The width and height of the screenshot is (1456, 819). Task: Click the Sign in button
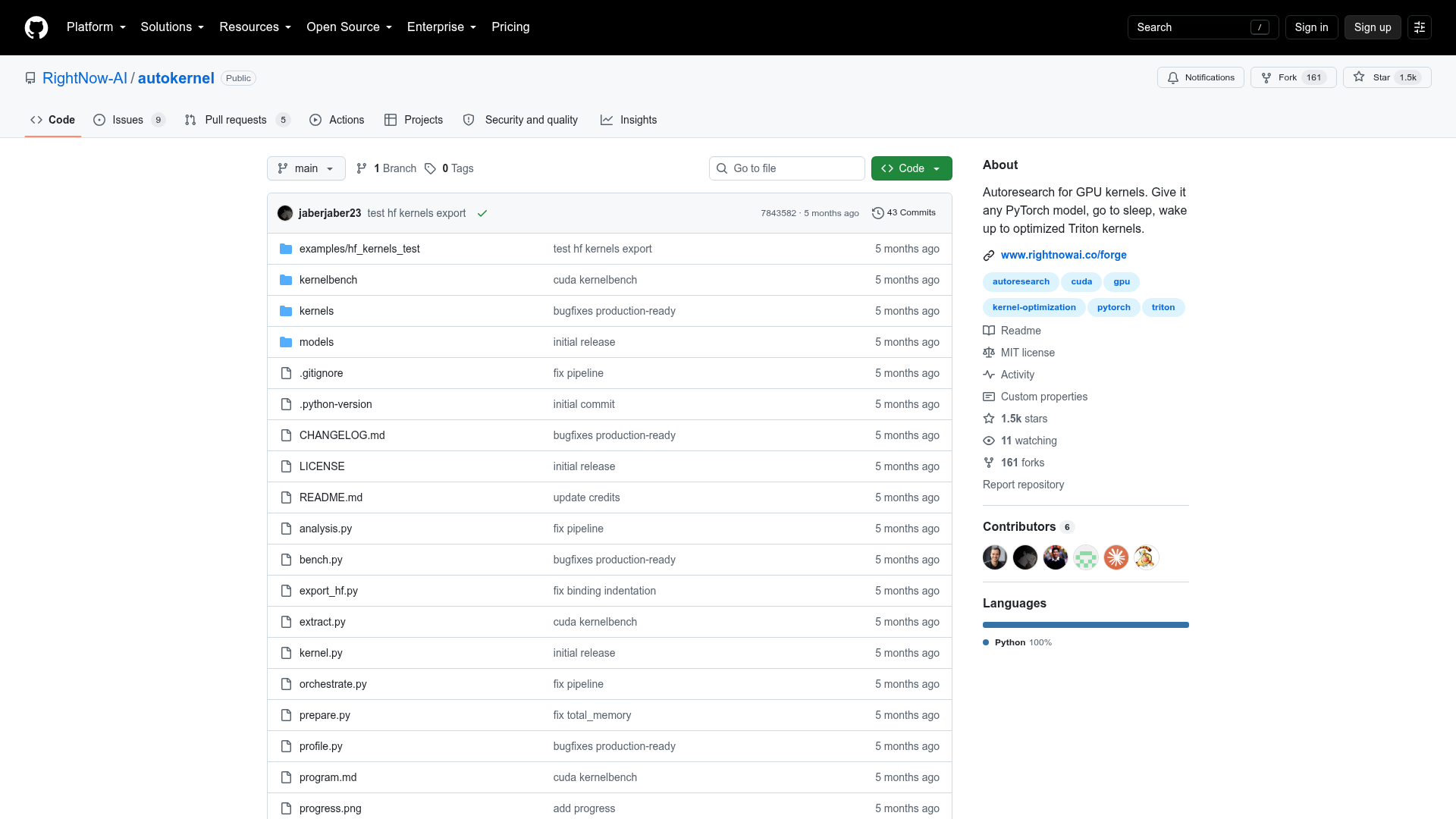(1311, 27)
